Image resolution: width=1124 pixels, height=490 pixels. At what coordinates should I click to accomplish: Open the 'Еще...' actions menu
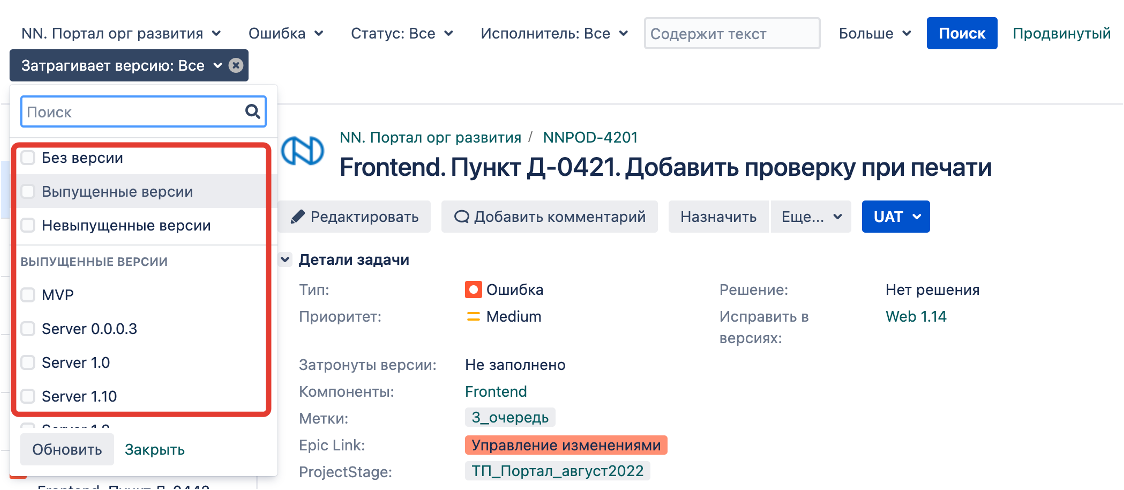810,216
